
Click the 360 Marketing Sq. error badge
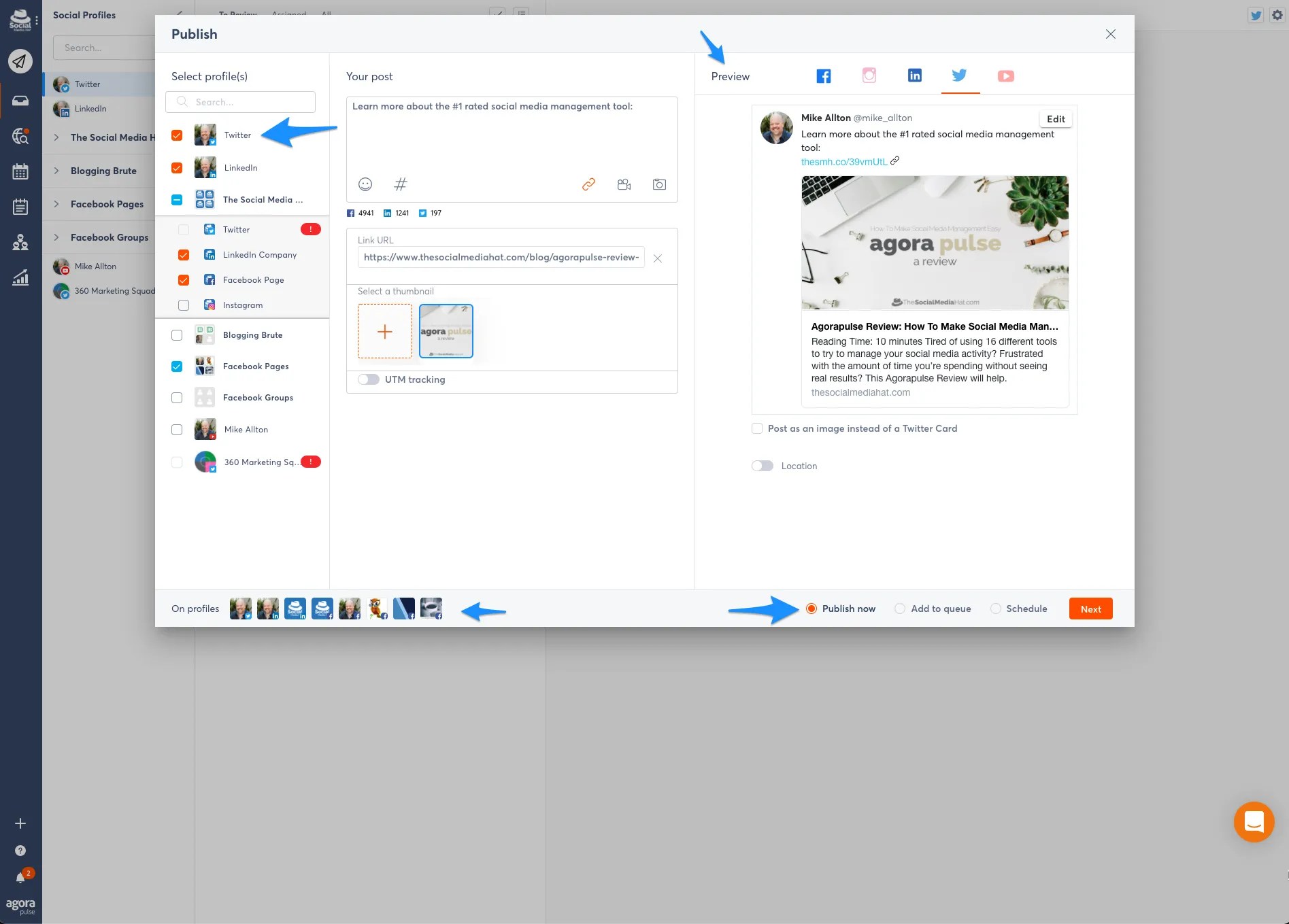(311, 462)
